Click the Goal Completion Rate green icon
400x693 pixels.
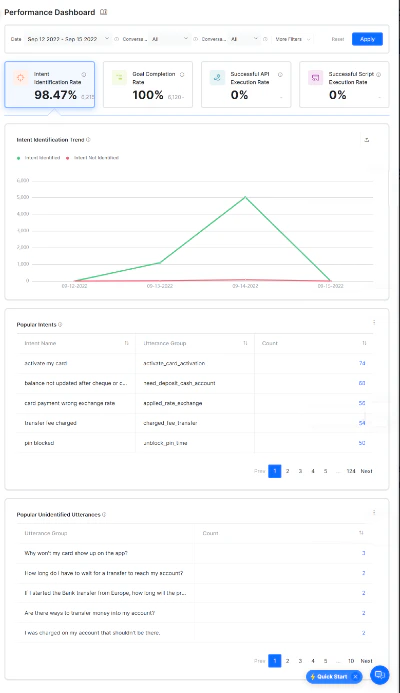click(x=119, y=78)
